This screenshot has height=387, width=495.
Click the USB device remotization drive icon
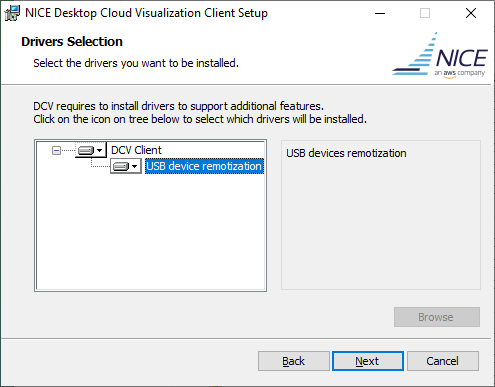(121, 166)
